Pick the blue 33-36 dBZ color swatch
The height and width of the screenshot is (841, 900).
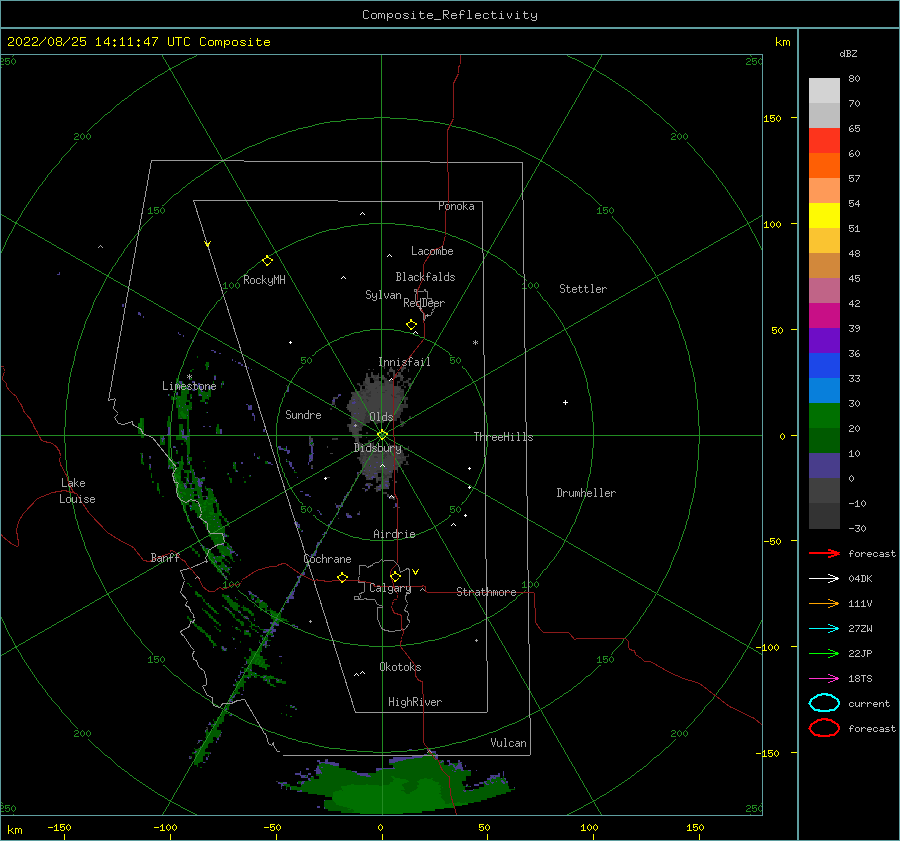[824, 366]
